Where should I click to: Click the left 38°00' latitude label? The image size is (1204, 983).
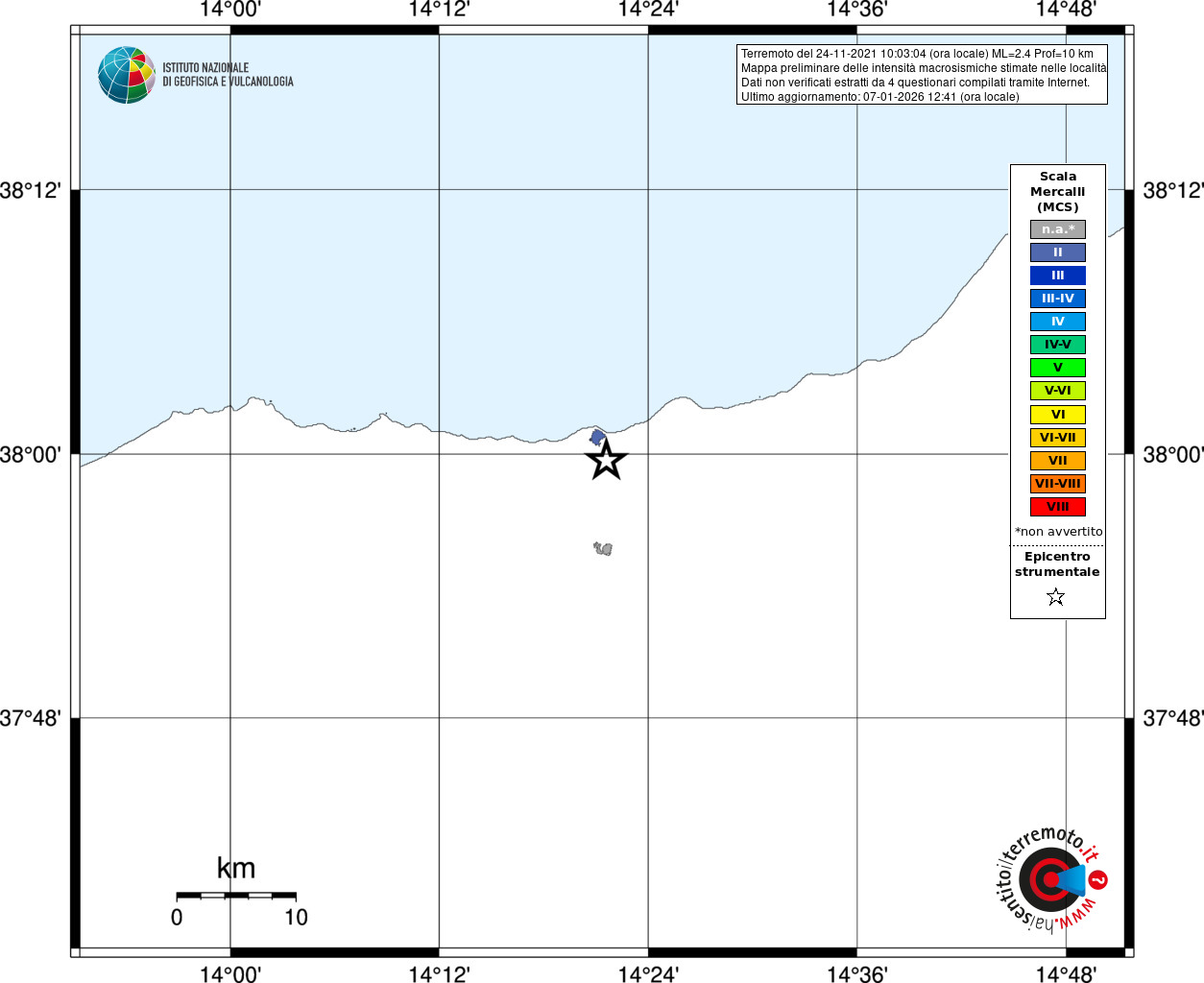[x=31, y=454]
